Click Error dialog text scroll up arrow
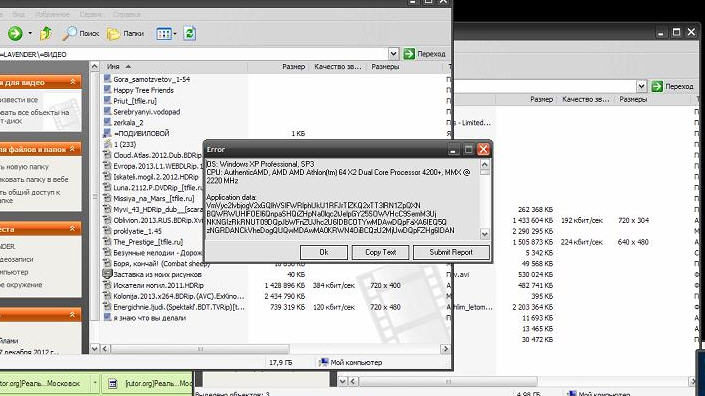705x396 pixels. pos(485,165)
